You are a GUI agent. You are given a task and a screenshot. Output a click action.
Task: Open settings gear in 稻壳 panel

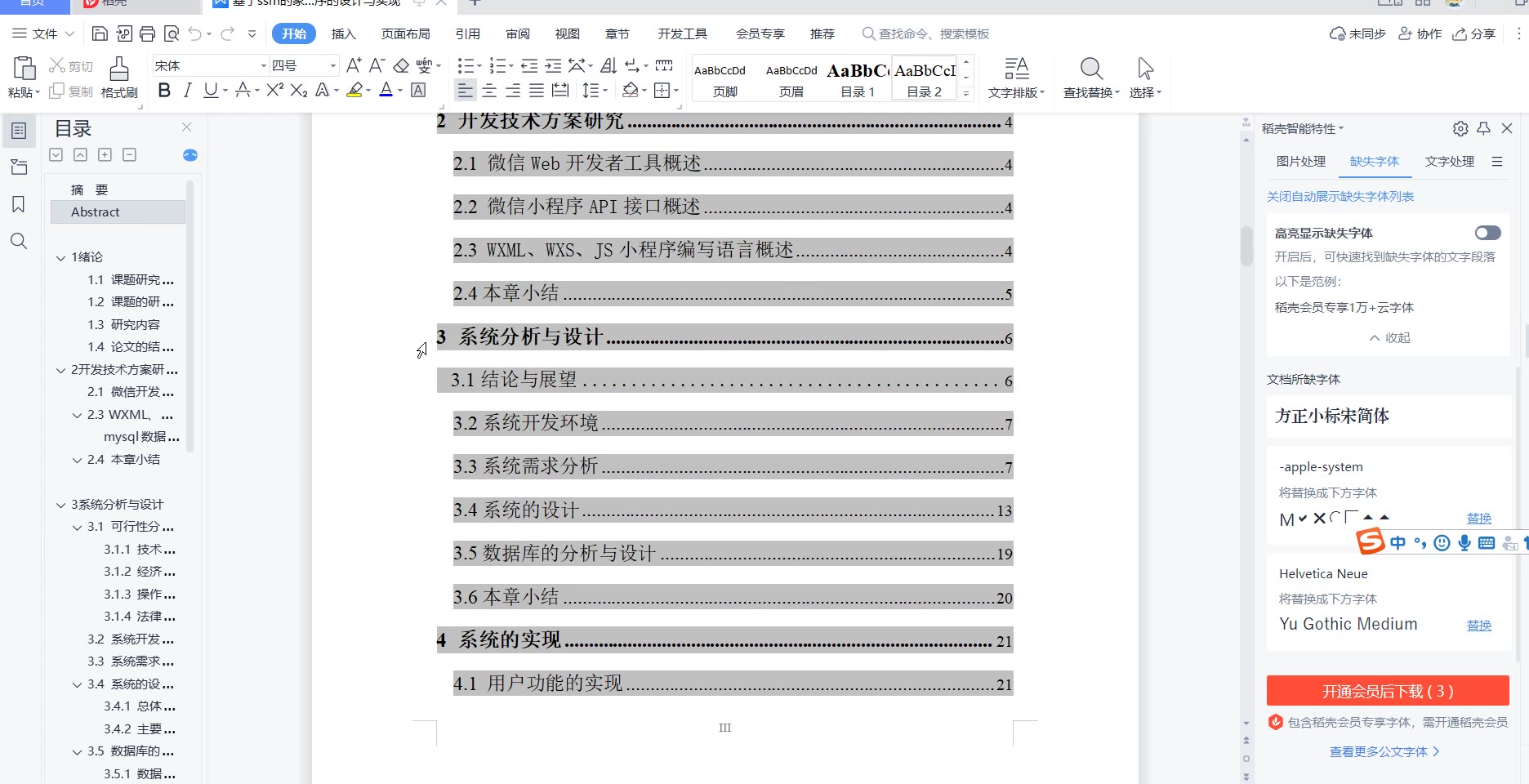(x=1460, y=128)
